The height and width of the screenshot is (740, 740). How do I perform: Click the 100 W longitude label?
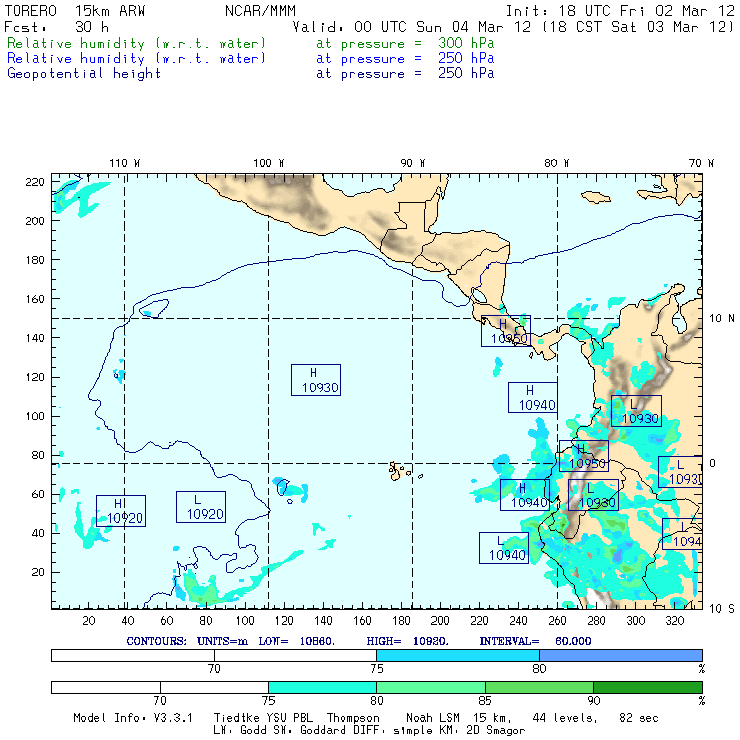tap(269, 163)
